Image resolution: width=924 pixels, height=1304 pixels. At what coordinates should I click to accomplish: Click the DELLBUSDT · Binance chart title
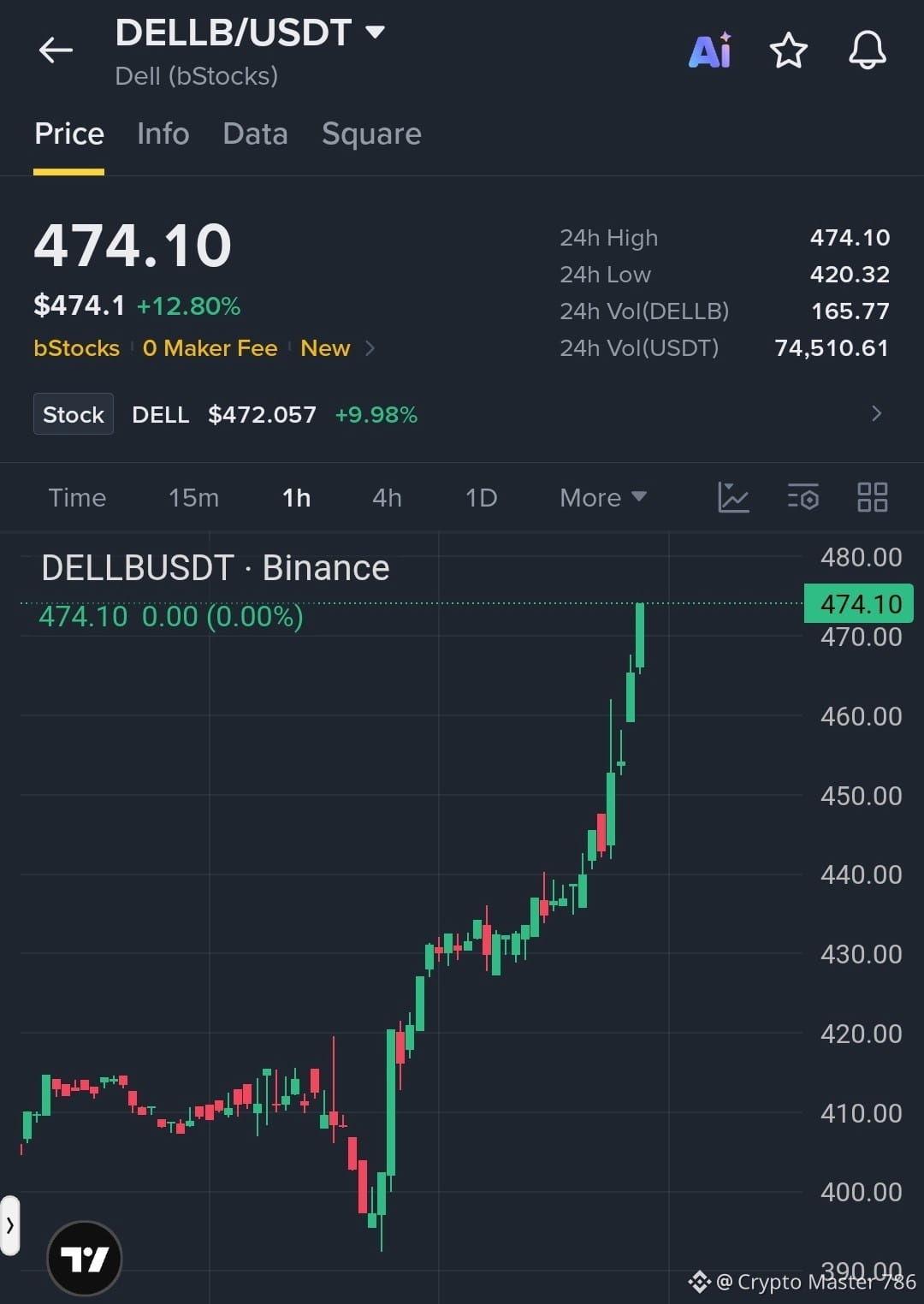[x=216, y=568]
